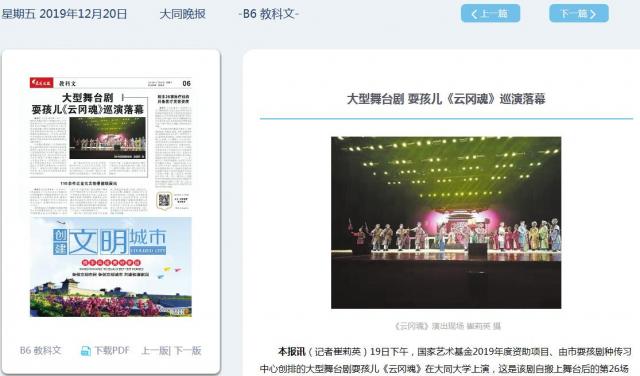The height and width of the screenshot is (376, 640).
Task: Select the 大同晚报 newspaper name in header
Action: point(182,14)
